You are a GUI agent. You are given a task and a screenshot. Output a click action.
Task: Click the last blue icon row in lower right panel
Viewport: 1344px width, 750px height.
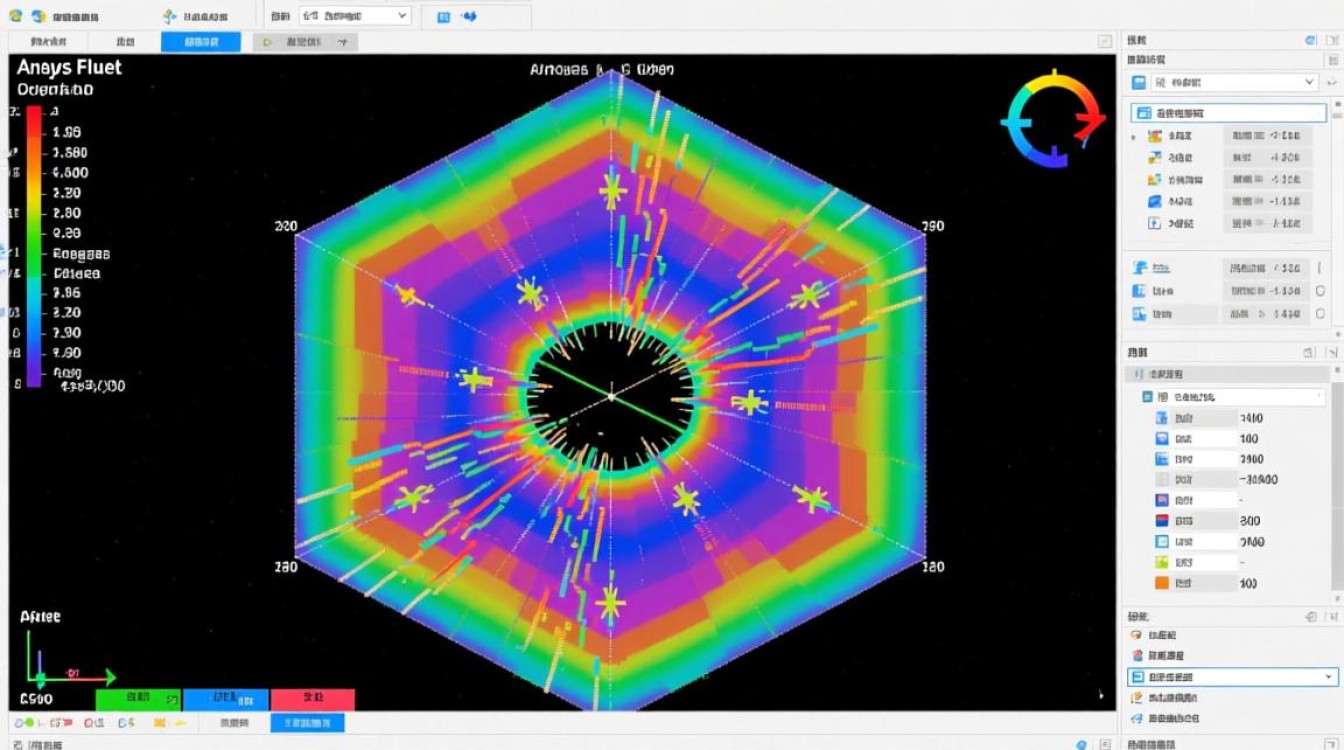tap(1165, 719)
